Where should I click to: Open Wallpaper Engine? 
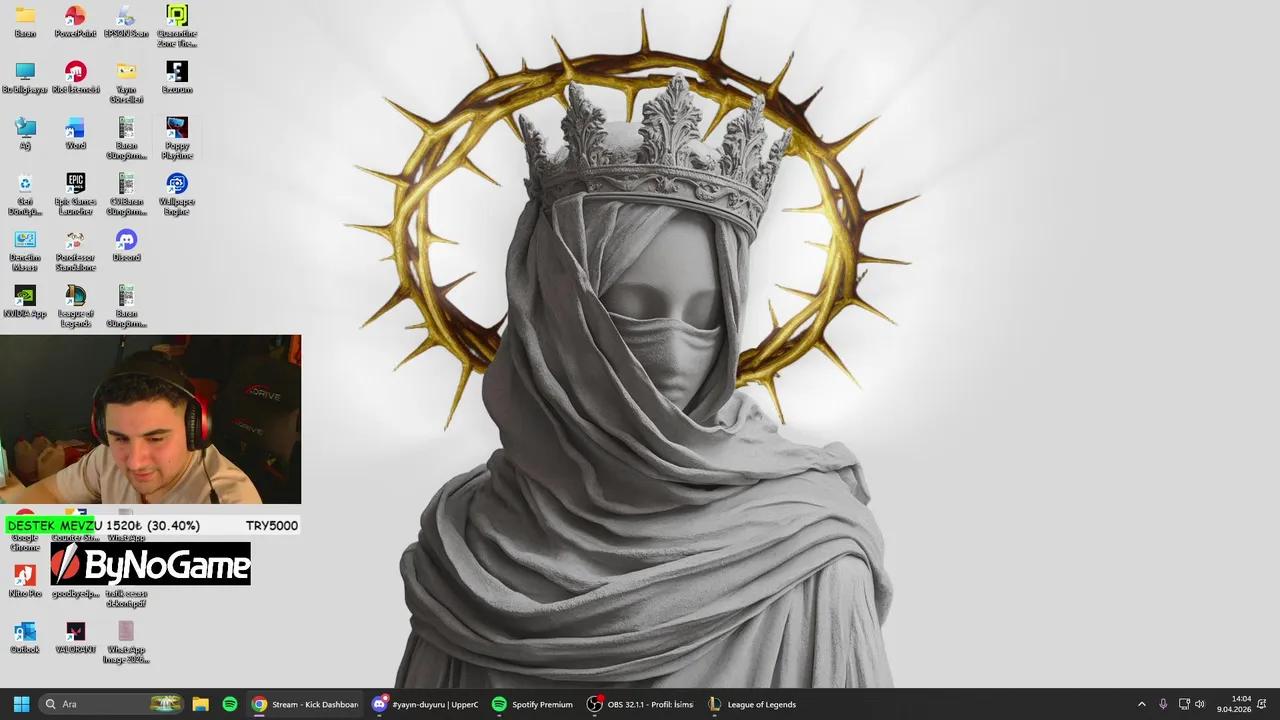[177, 186]
